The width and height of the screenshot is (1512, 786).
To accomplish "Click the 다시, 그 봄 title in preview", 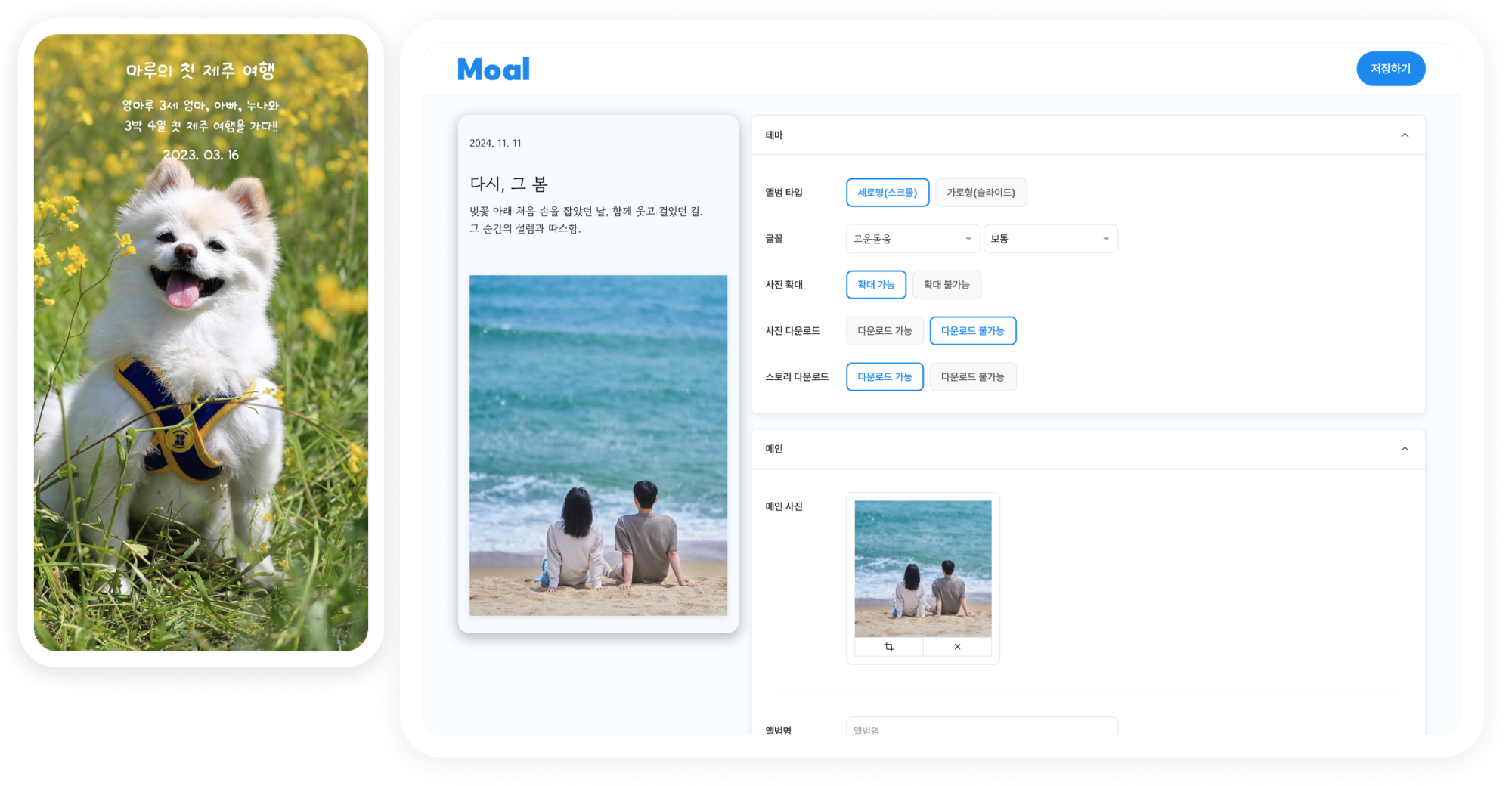I will (509, 184).
